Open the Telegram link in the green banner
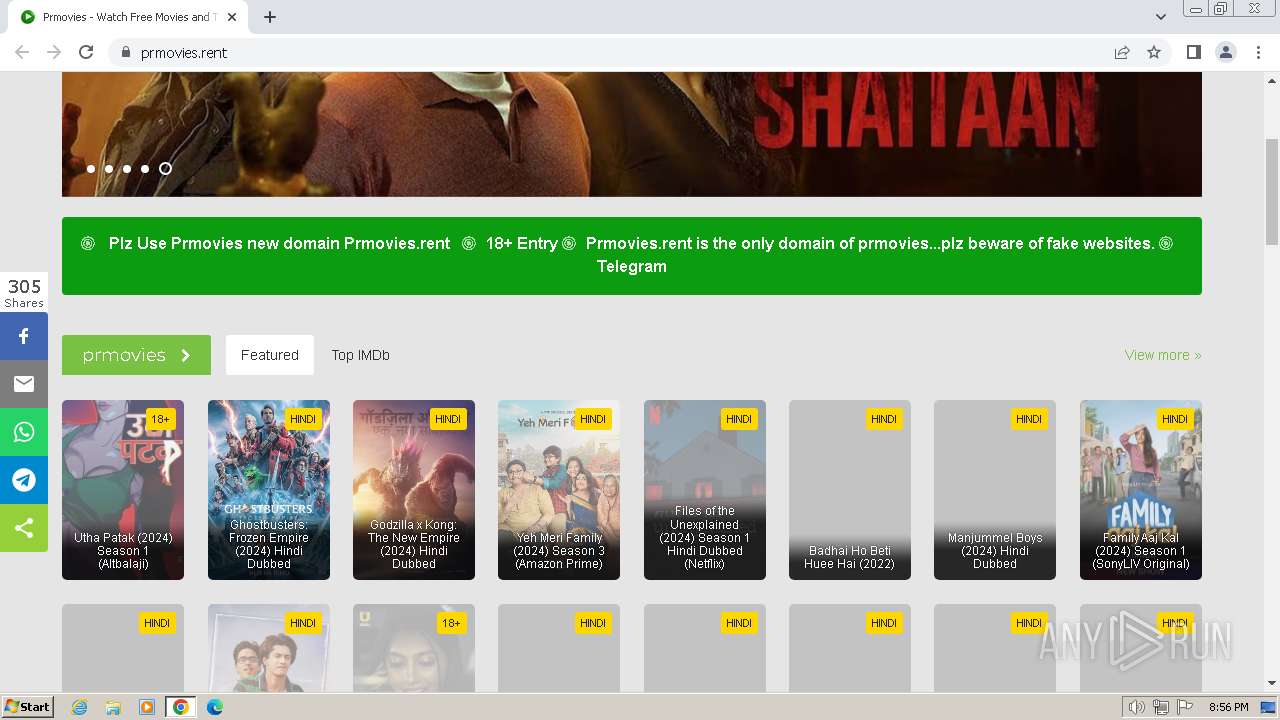This screenshot has width=1280, height=720. coord(632,266)
